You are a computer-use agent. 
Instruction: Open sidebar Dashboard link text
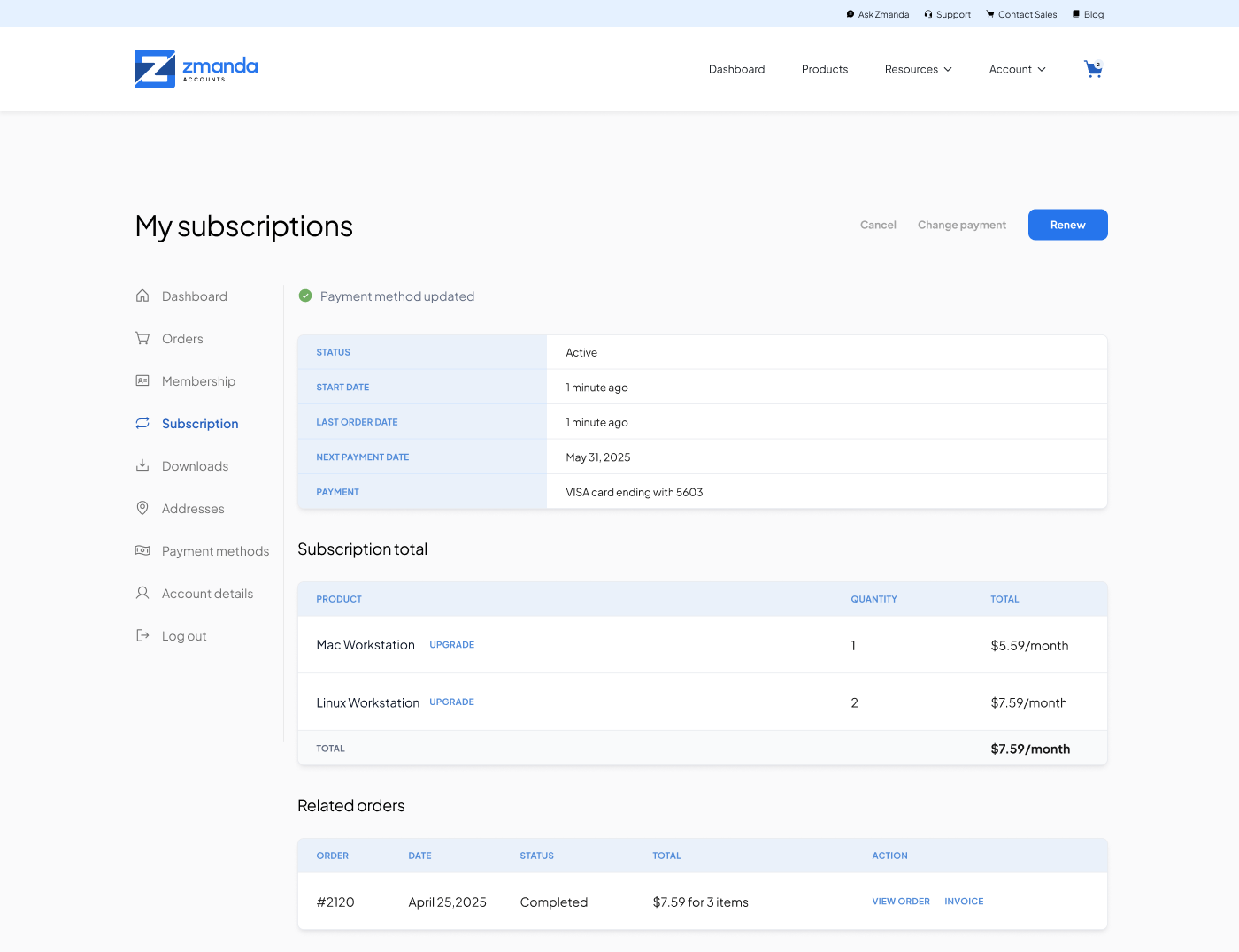[195, 296]
